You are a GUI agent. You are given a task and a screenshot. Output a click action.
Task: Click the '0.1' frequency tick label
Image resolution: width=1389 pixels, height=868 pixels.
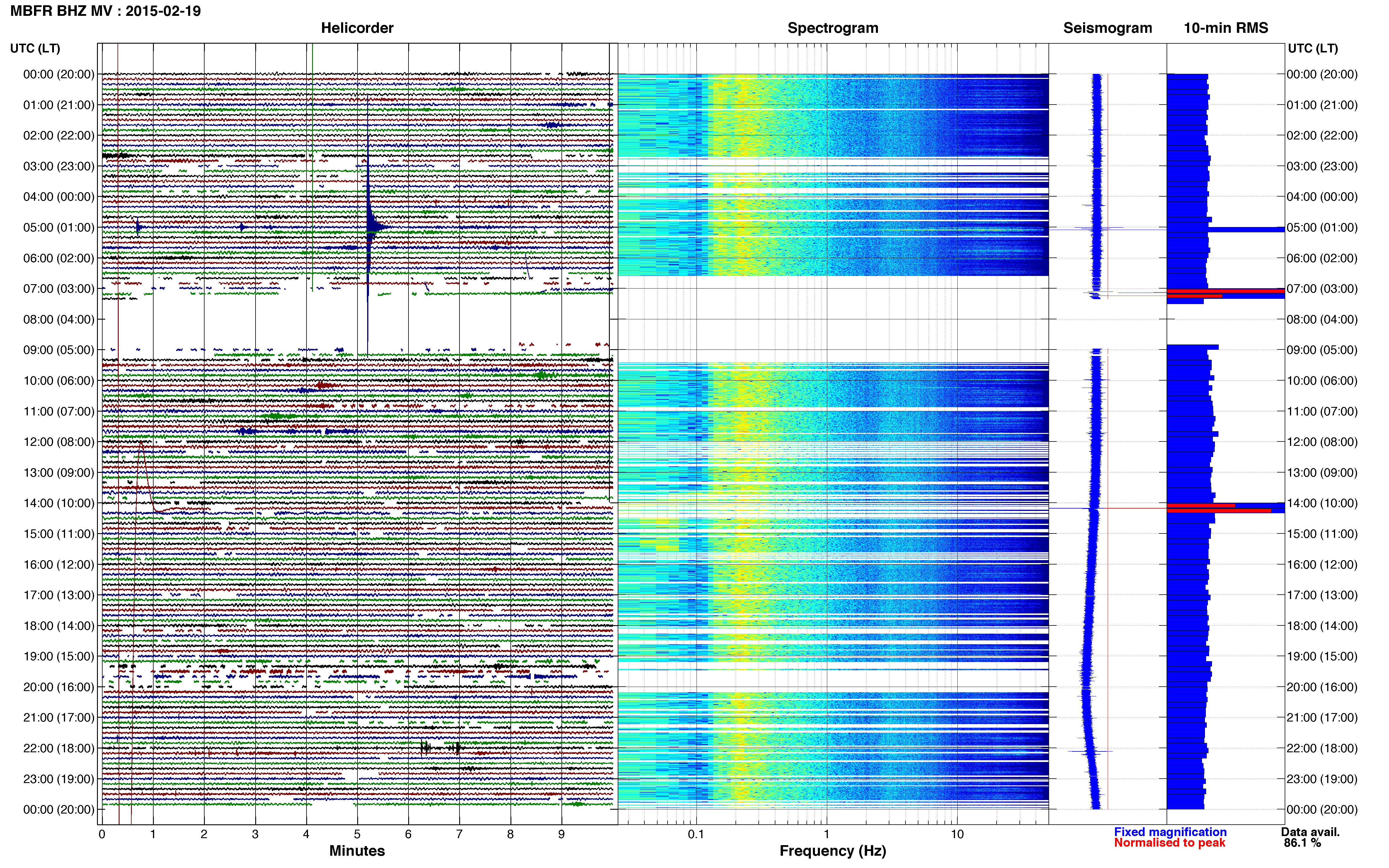coord(696,834)
